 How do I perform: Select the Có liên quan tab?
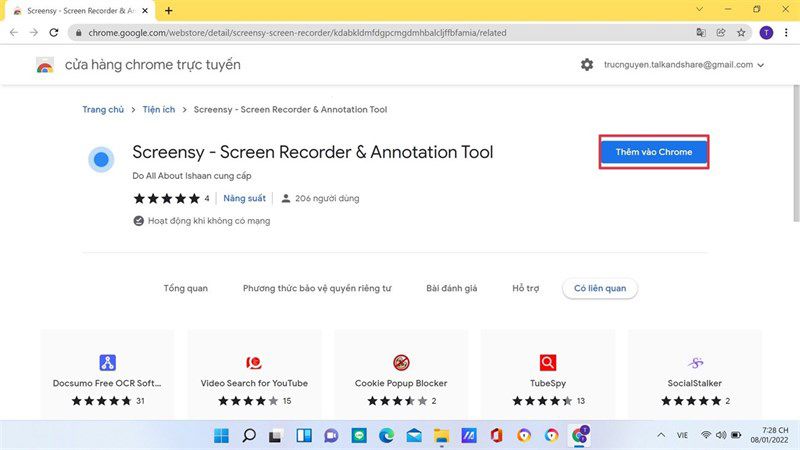(x=600, y=288)
